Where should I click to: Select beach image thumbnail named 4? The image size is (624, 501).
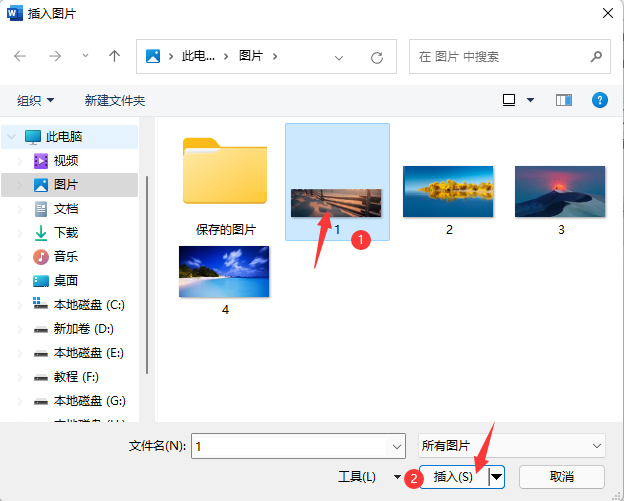point(224,272)
